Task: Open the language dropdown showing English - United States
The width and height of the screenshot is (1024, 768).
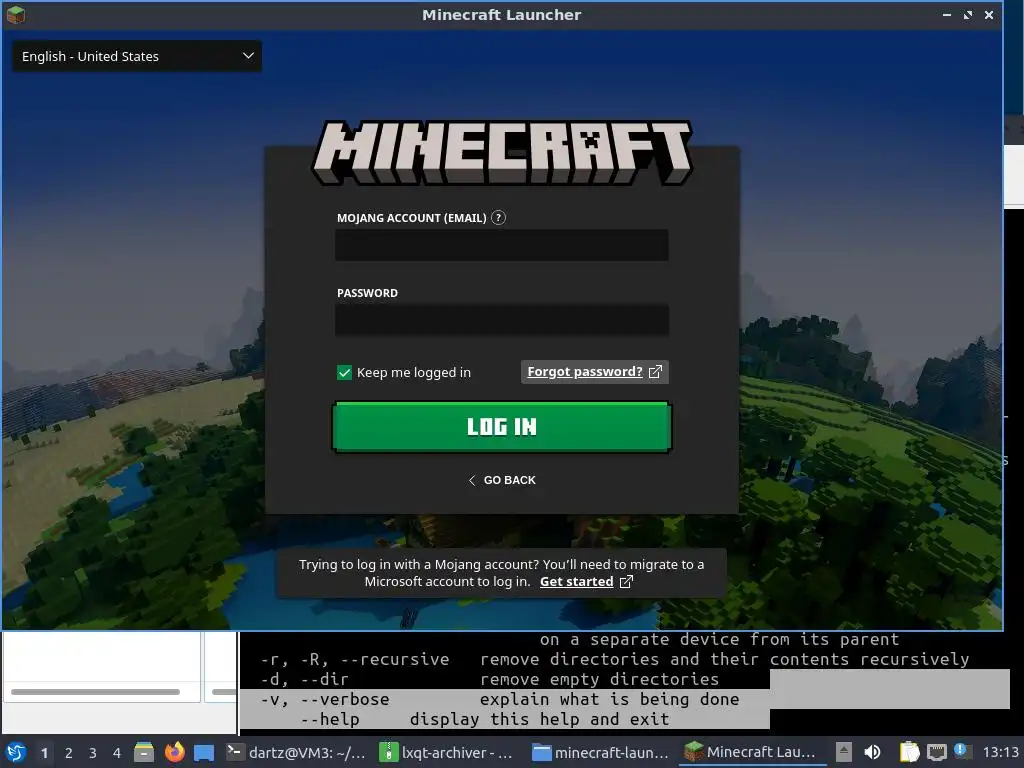Action: (x=137, y=56)
